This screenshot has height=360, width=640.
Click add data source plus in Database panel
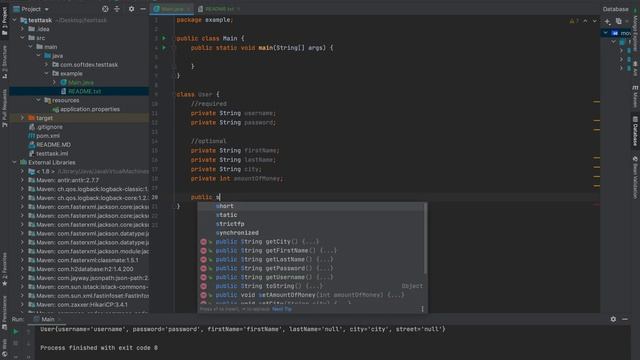click(607, 21)
